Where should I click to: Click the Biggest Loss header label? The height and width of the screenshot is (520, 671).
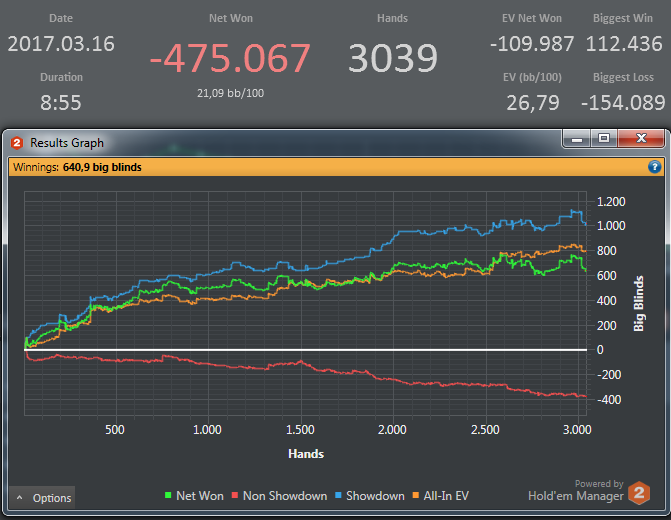[x=623, y=77]
